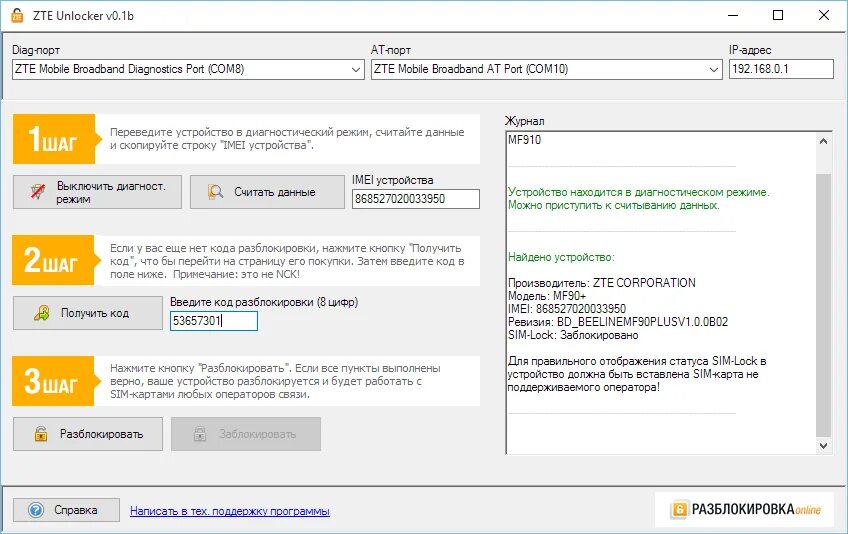The height and width of the screenshot is (534, 848).
Task: Close the ZTE Unlocker window
Action: coord(824,15)
